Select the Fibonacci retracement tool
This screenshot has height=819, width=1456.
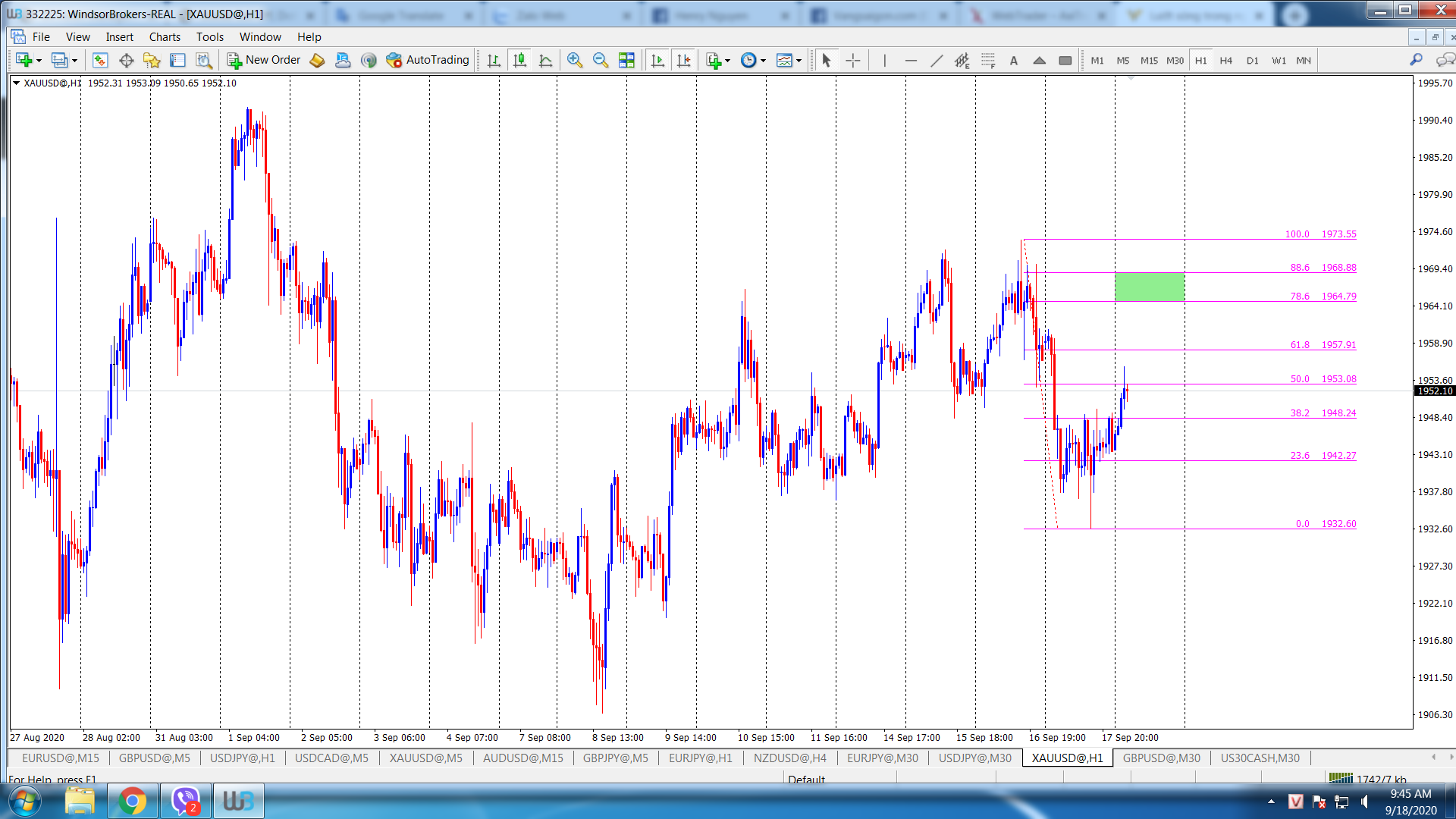988,60
